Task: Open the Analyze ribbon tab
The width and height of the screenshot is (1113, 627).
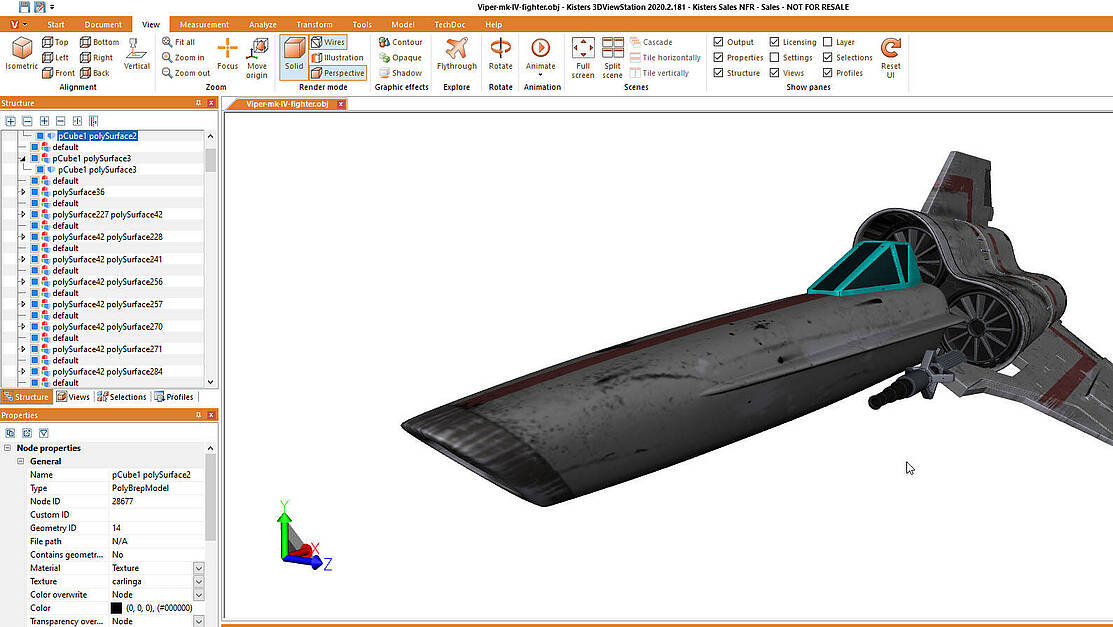Action: tap(263, 24)
